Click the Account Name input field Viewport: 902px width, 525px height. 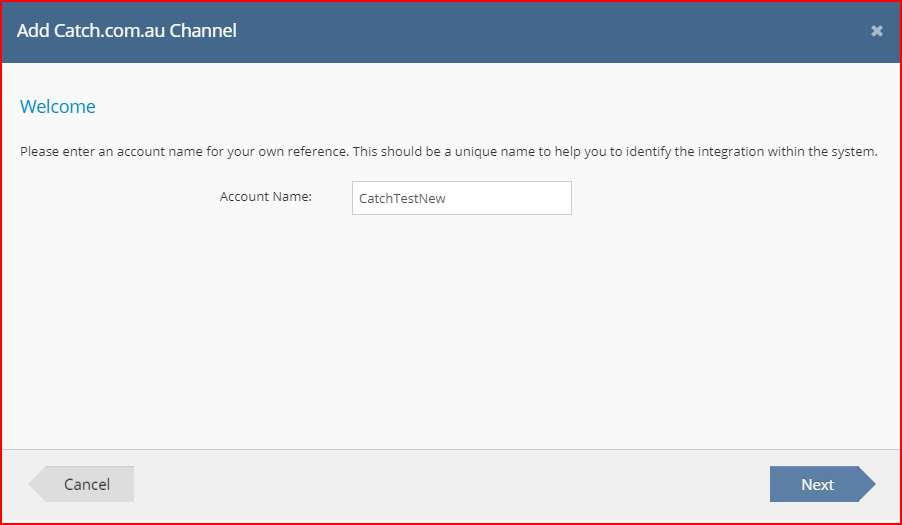[461, 198]
